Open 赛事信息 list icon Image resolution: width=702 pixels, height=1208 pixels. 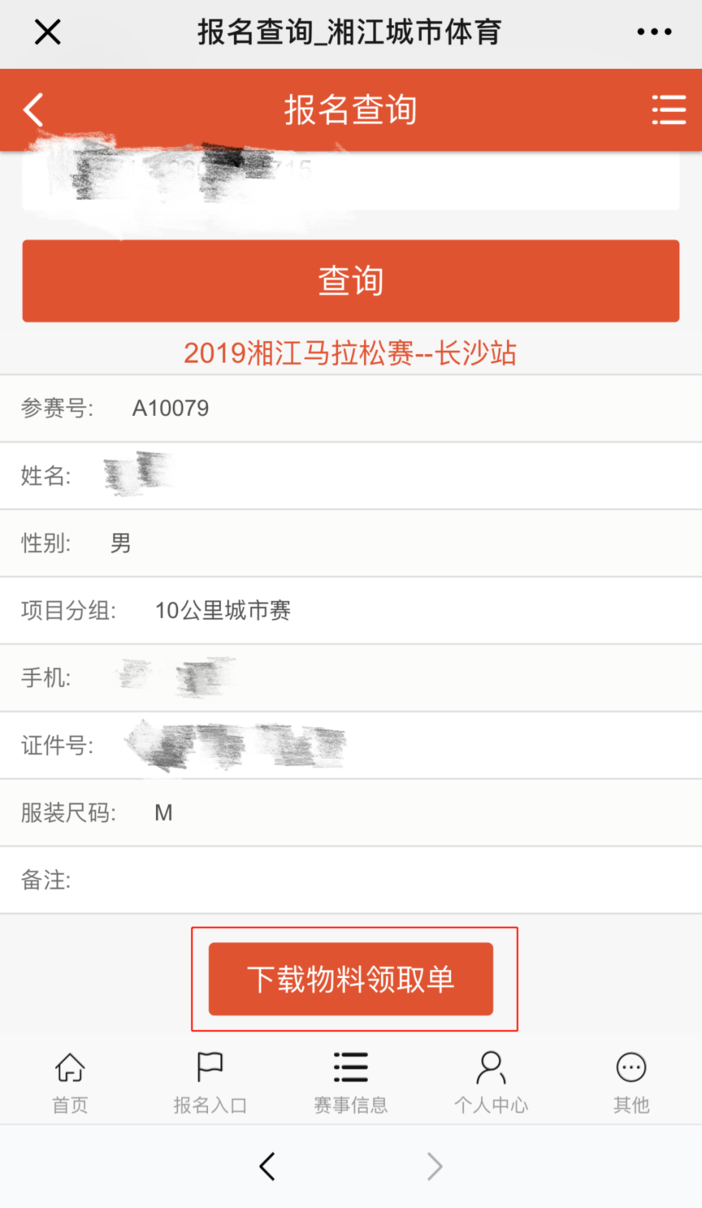(351, 1068)
